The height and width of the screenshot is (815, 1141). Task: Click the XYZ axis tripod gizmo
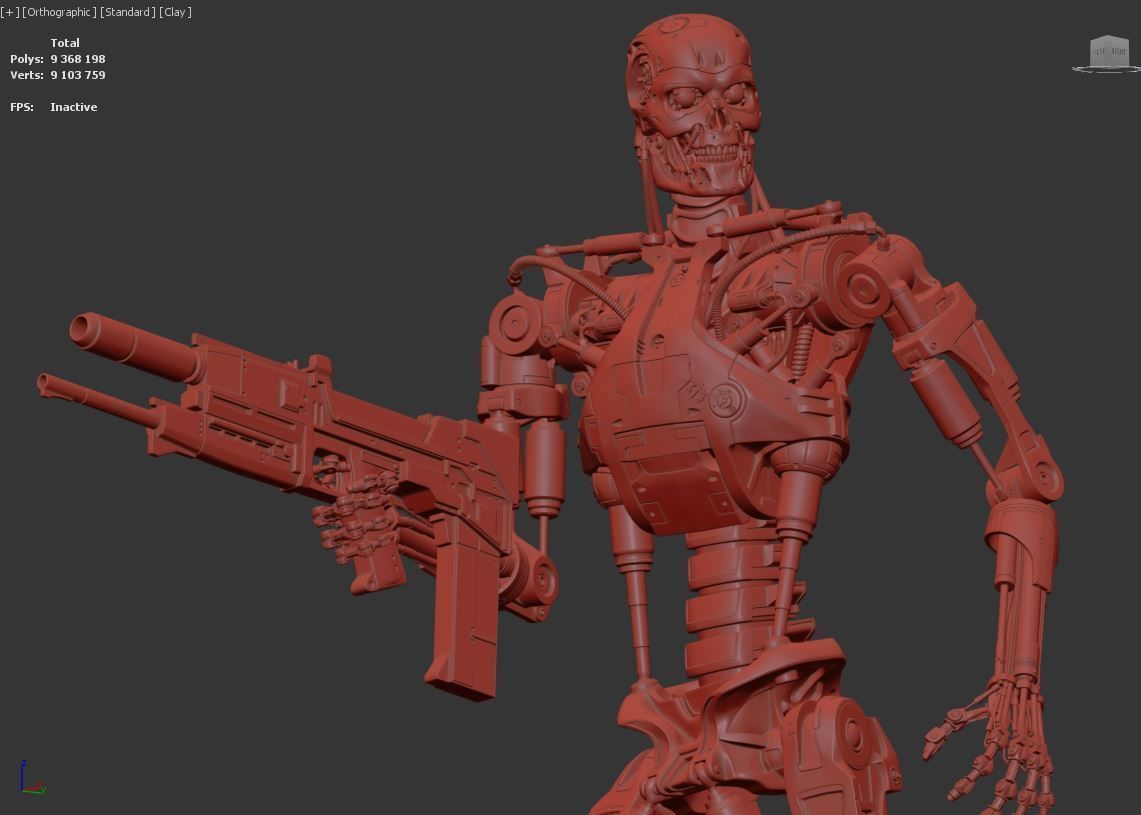click(x=32, y=778)
